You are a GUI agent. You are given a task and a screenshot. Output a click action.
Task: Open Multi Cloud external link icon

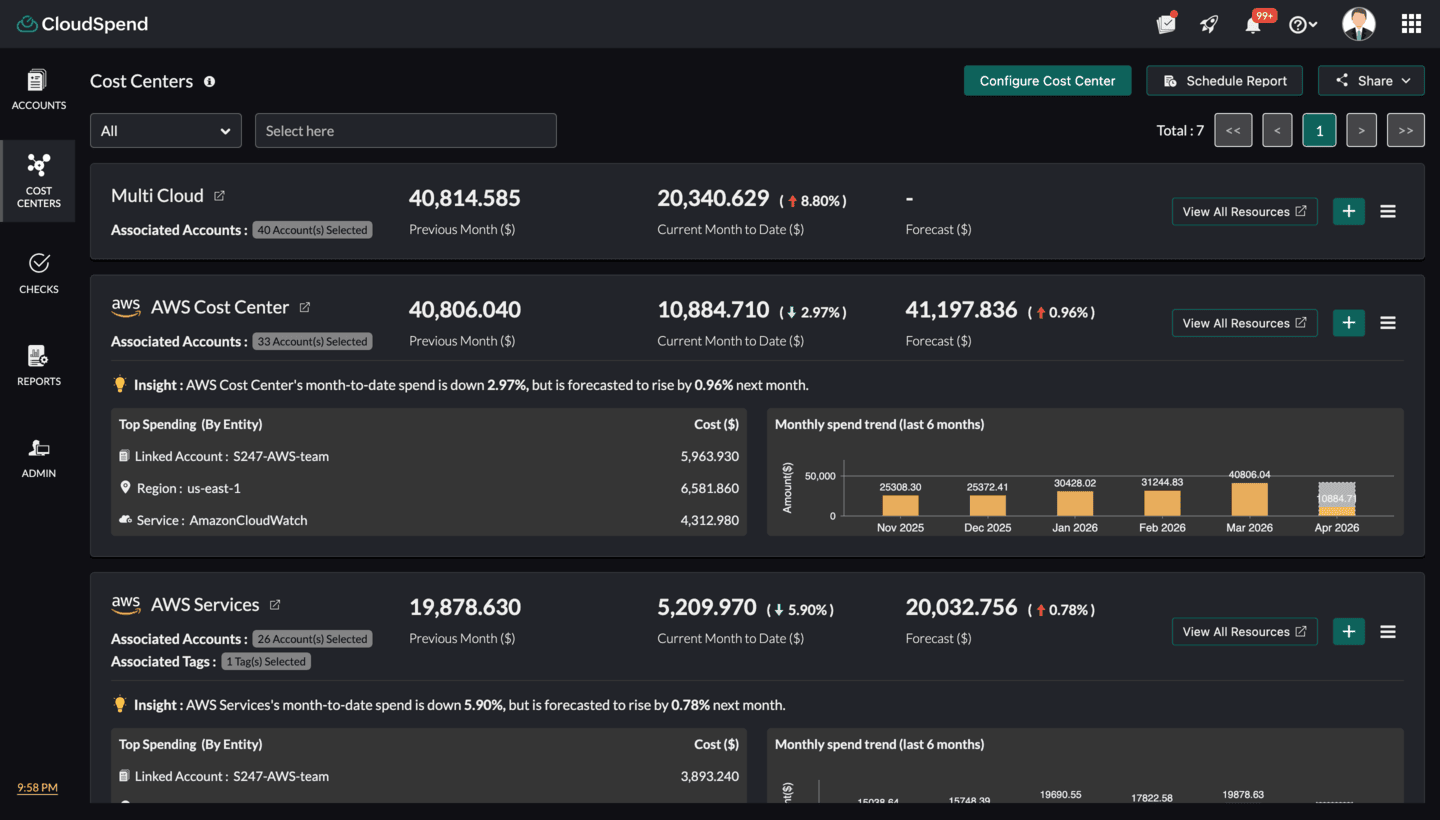220,196
